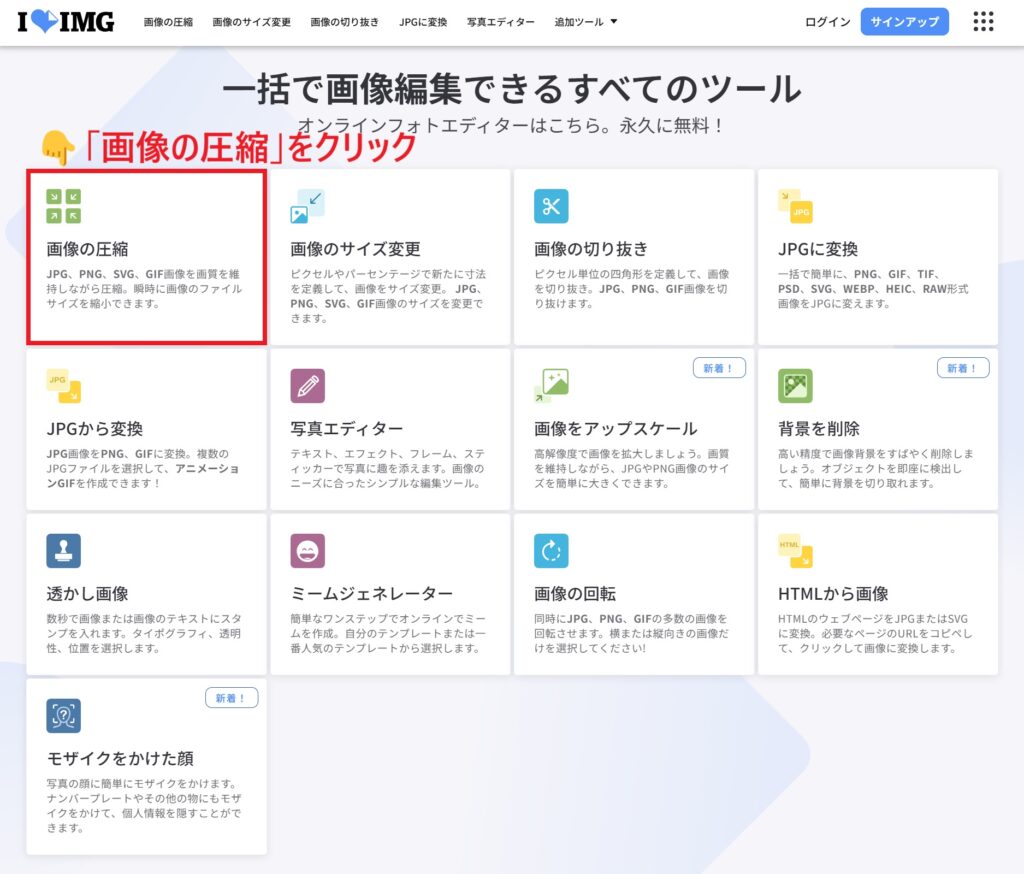Open 画像の圧縮 in the top navigation
The image size is (1024, 874).
(x=168, y=22)
